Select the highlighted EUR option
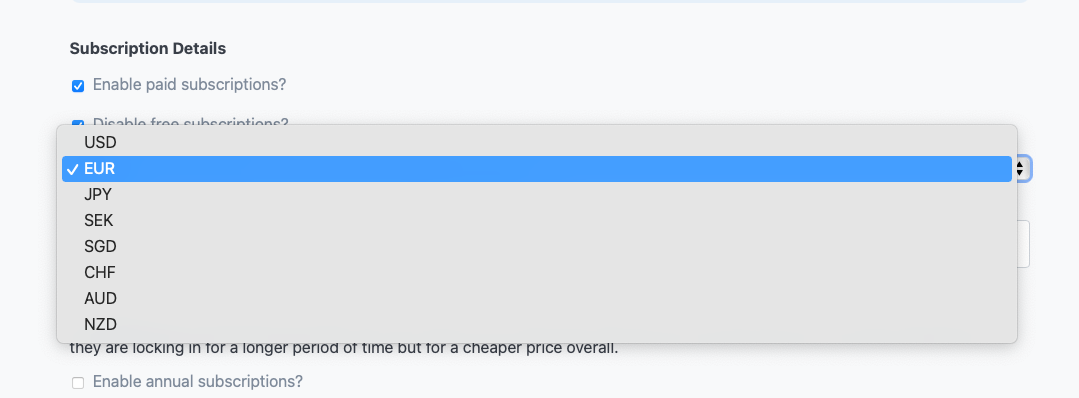Image resolution: width=1079 pixels, height=398 pixels. pyautogui.click(x=537, y=169)
